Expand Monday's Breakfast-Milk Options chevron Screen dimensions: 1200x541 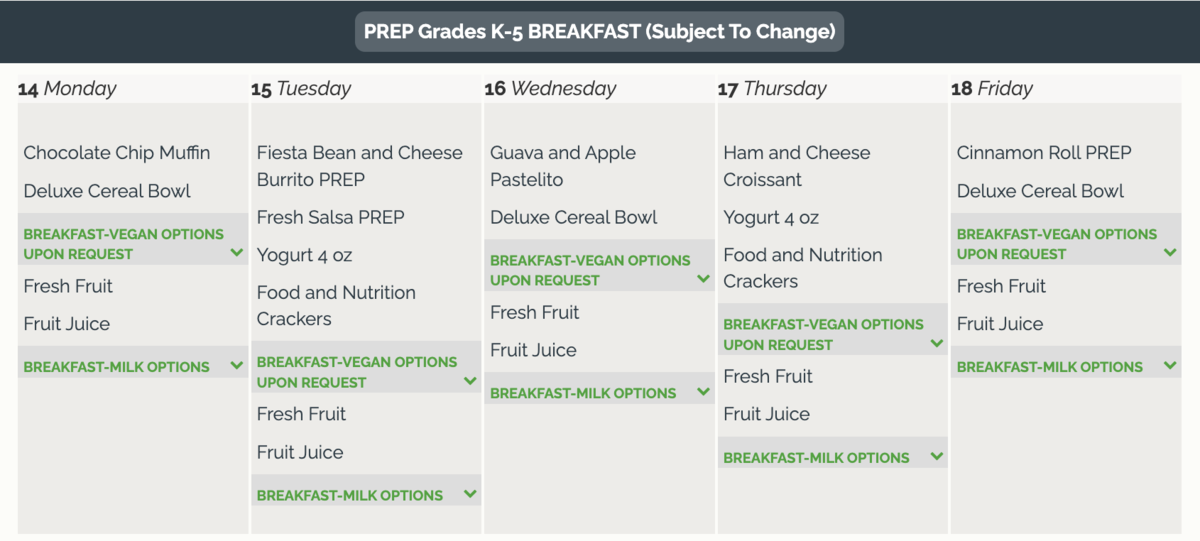tap(237, 366)
